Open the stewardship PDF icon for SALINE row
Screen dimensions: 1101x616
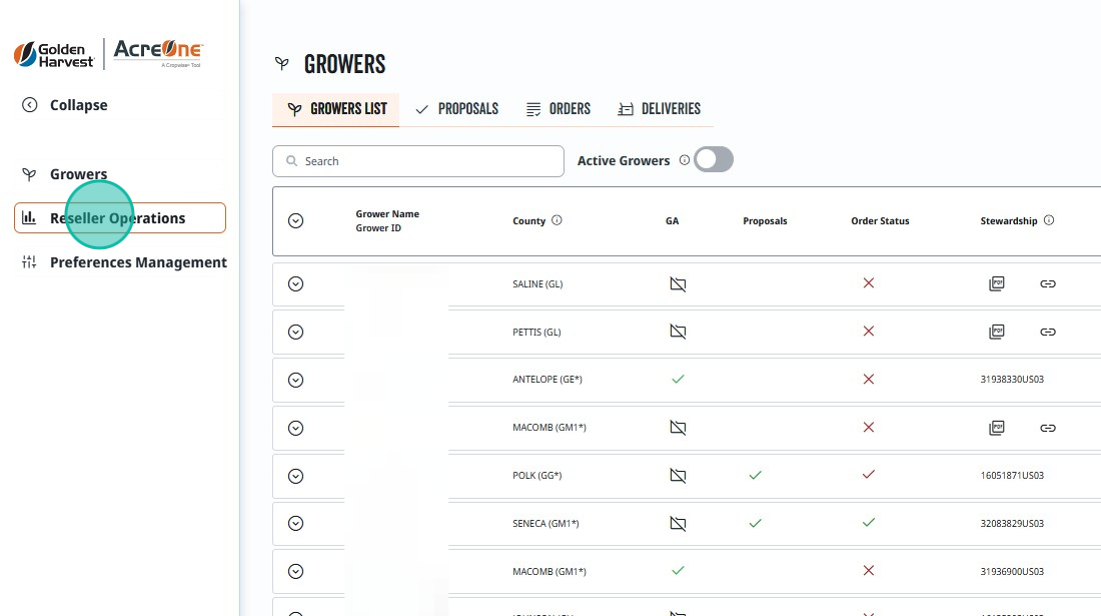(x=996, y=284)
